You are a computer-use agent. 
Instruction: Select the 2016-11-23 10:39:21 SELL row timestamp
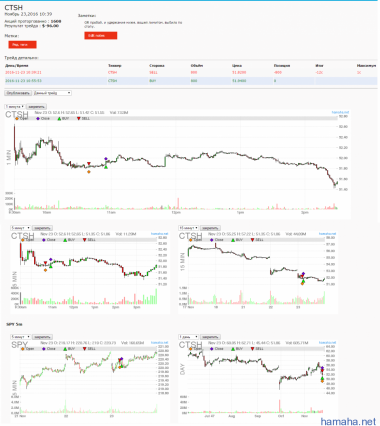coord(23,72)
